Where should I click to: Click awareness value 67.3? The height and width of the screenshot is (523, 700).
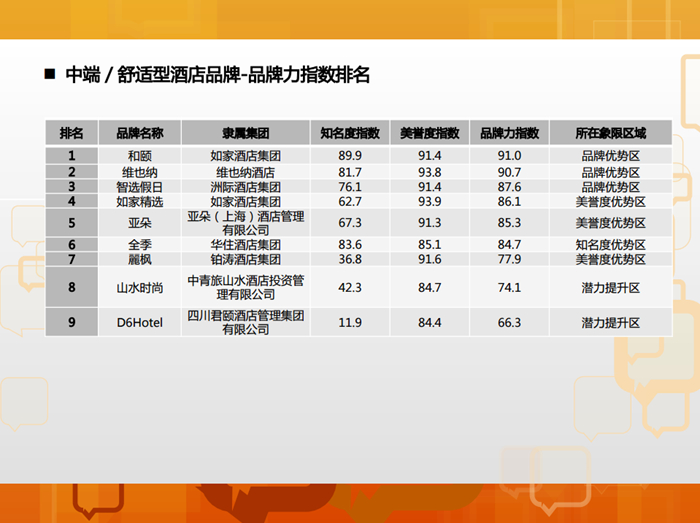[x=350, y=223]
